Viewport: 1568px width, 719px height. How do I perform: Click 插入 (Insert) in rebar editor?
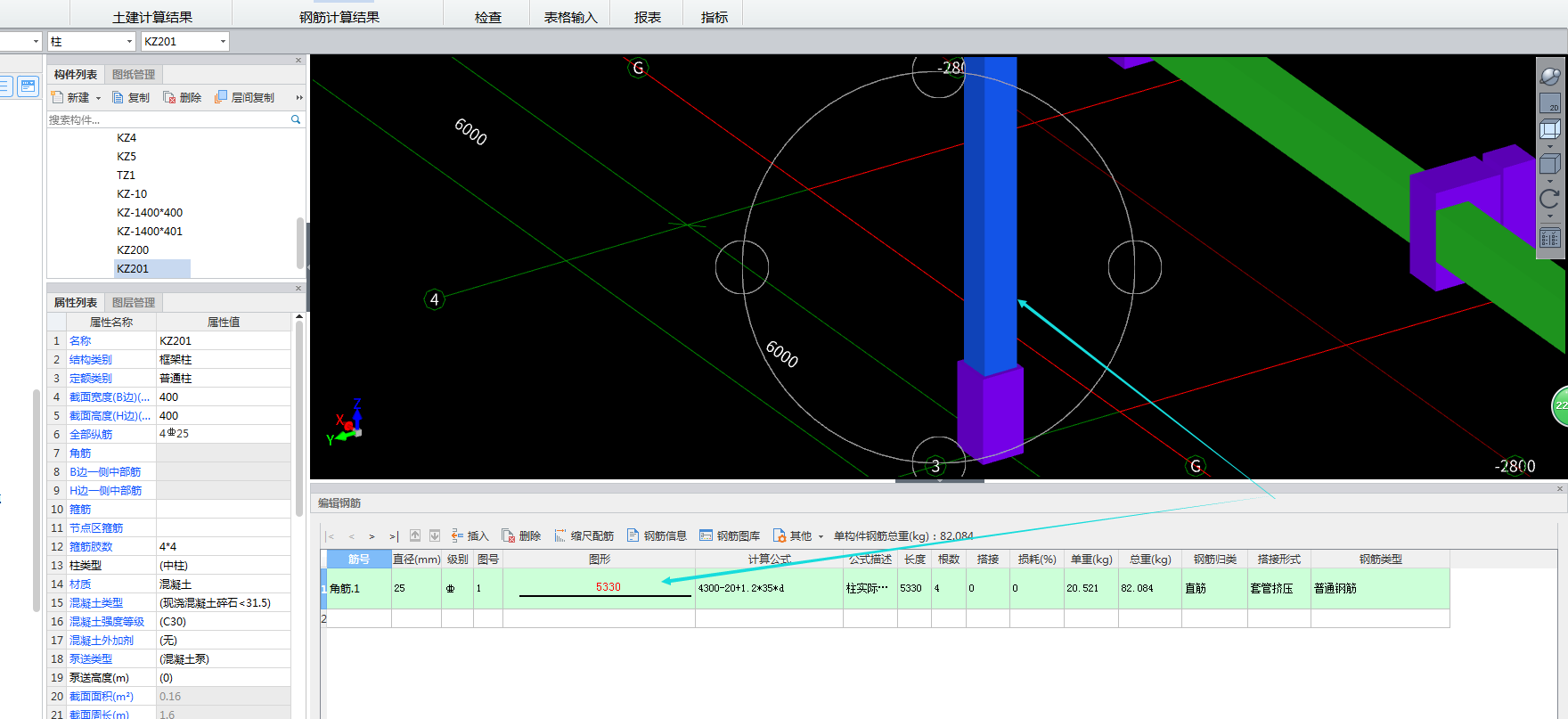coord(470,535)
